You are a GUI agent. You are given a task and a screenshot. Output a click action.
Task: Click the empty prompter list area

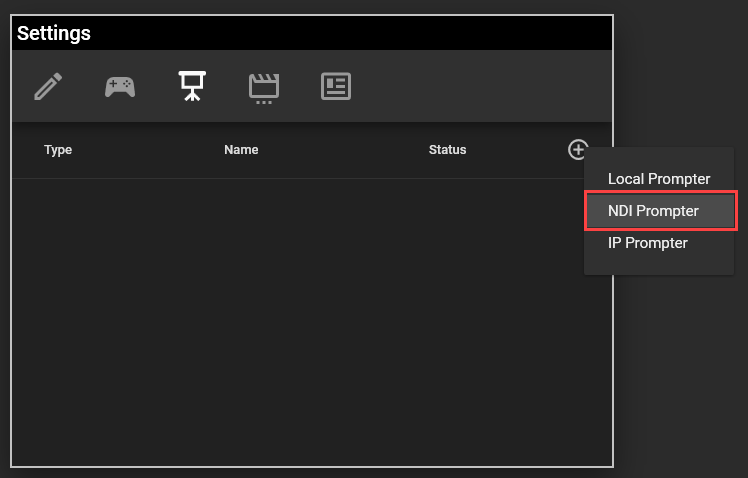click(300, 320)
